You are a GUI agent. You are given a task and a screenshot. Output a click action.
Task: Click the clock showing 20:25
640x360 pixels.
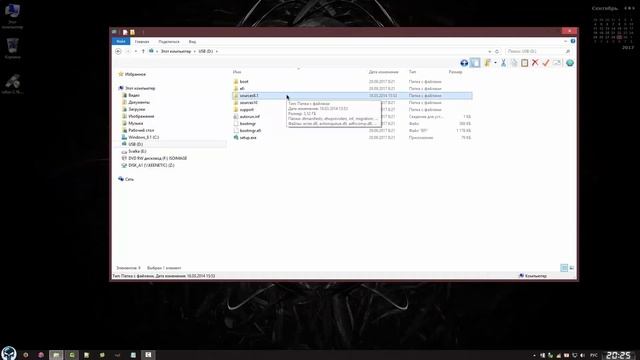[x=619, y=355]
